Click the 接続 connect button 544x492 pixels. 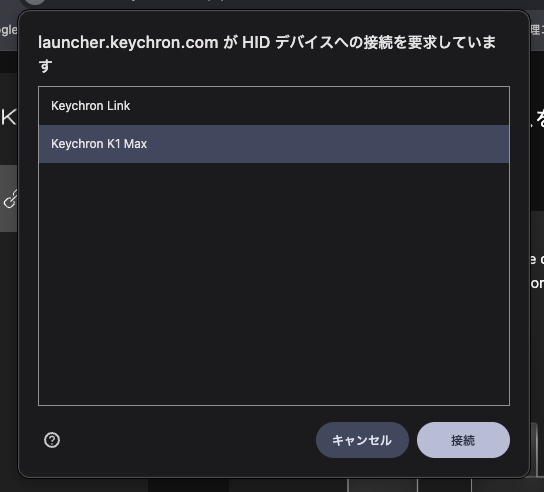coord(463,440)
